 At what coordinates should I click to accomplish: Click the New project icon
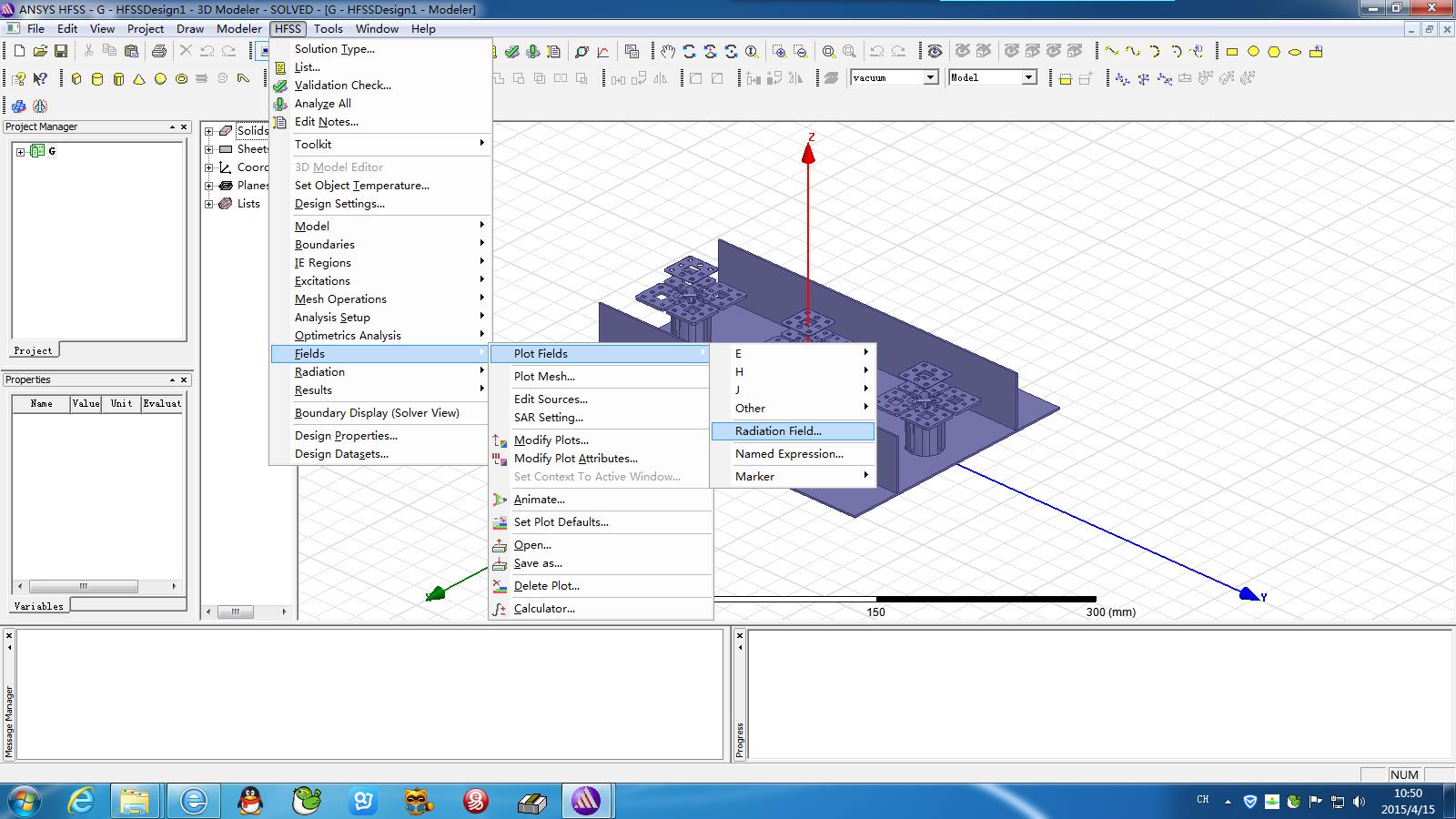[19, 52]
